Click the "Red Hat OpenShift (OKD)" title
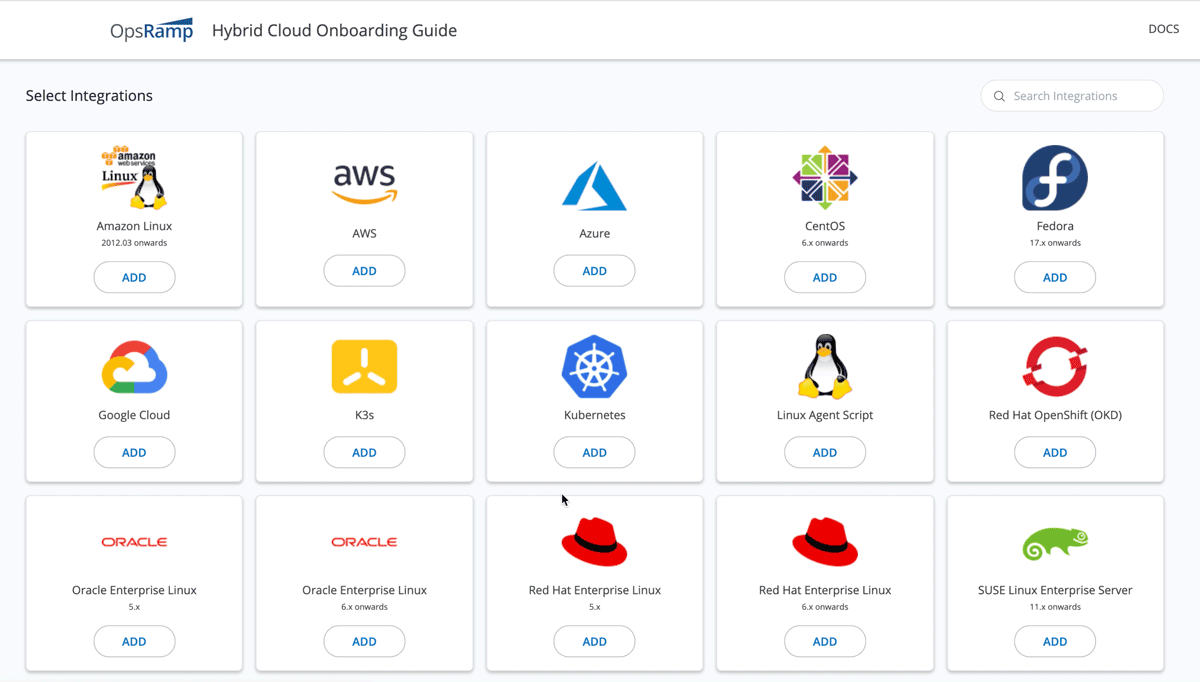 pyautogui.click(x=1055, y=415)
